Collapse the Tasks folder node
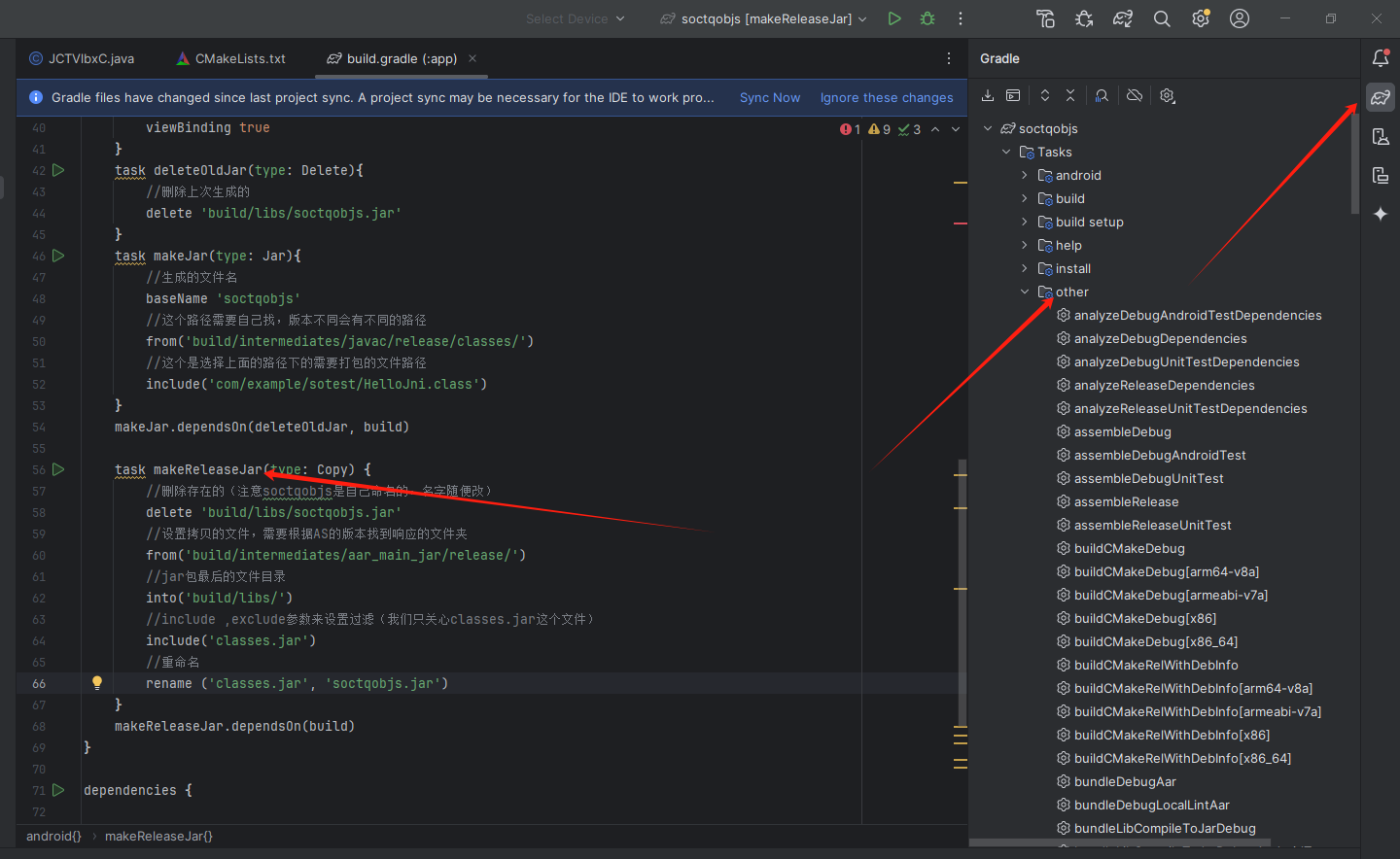Screen dimensions: 1400x859 pyautogui.click(x=1006, y=152)
